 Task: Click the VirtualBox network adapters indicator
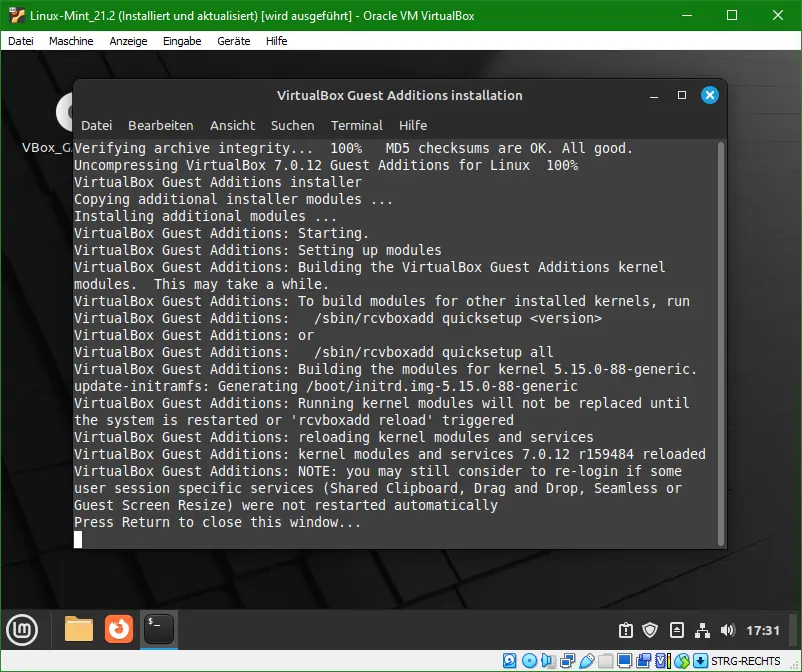(567, 661)
